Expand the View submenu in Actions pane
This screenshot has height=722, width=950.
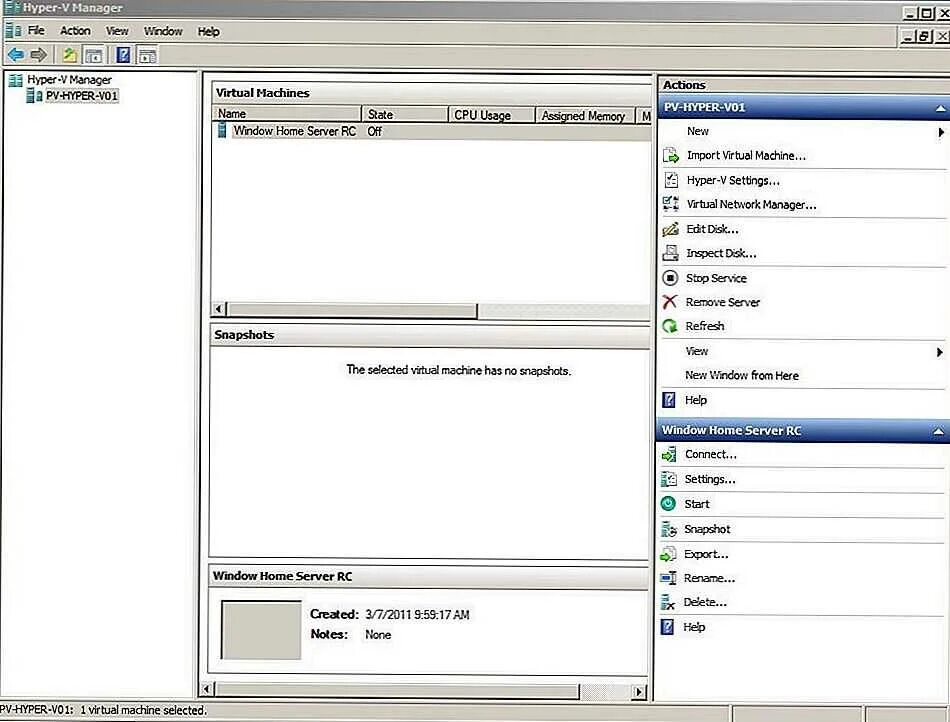point(940,352)
